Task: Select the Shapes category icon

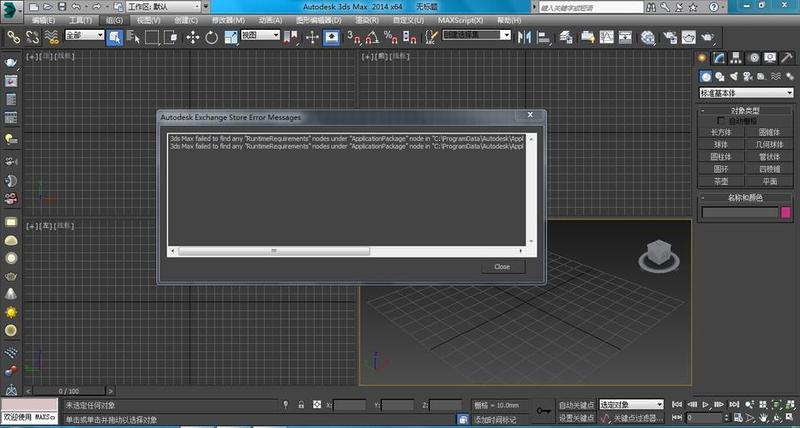Action: point(720,77)
